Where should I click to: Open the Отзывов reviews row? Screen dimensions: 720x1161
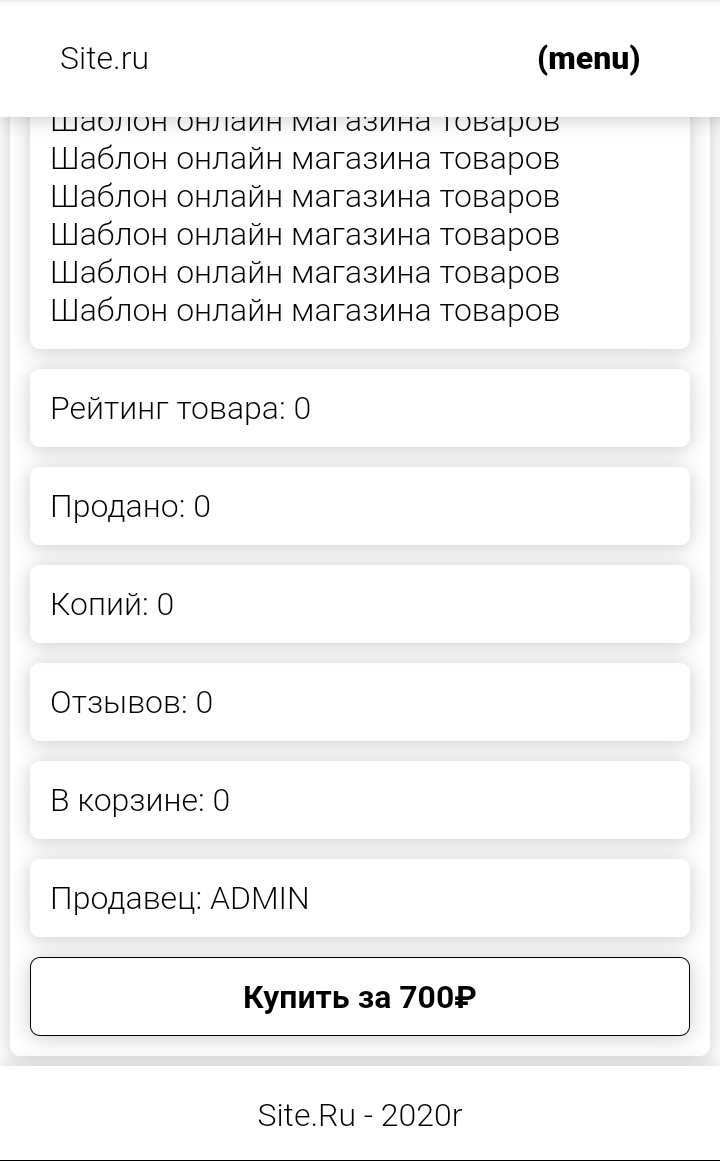[359, 702]
